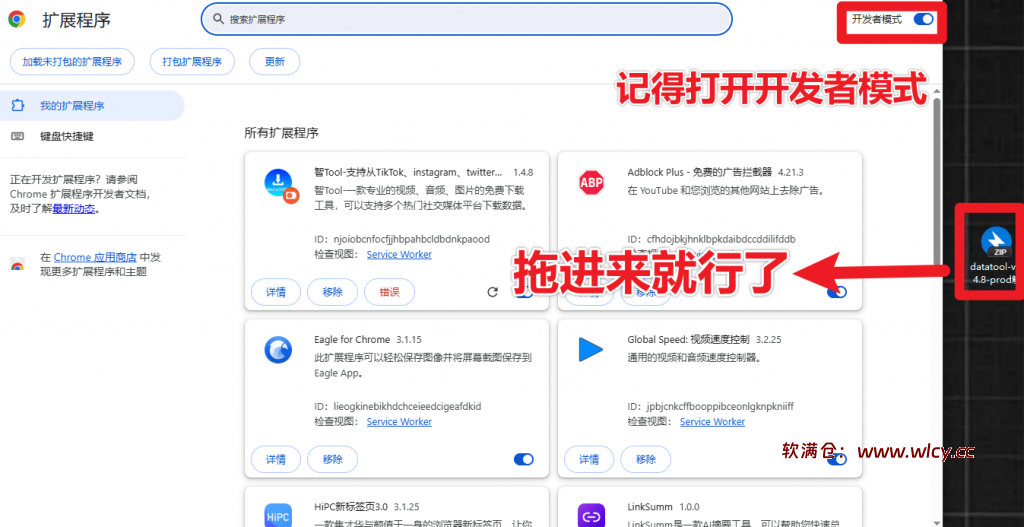This screenshot has width=1024, height=527.
Task: Open 智Tool's Service Worker inspect link
Action: click(x=399, y=254)
